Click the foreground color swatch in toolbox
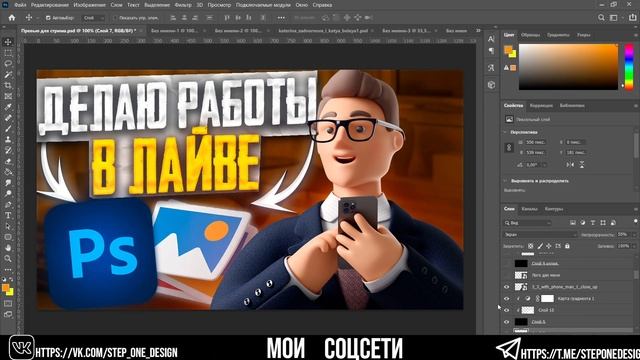 6,288
